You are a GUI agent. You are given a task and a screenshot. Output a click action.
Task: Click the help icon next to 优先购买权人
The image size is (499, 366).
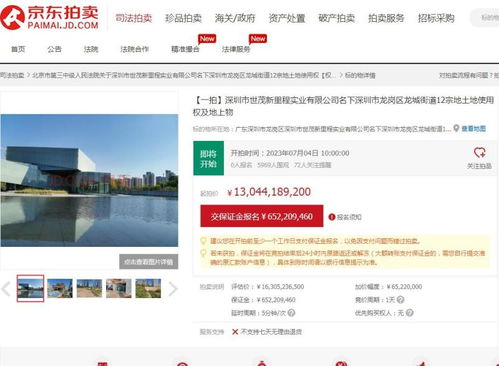tap(410, 313)
